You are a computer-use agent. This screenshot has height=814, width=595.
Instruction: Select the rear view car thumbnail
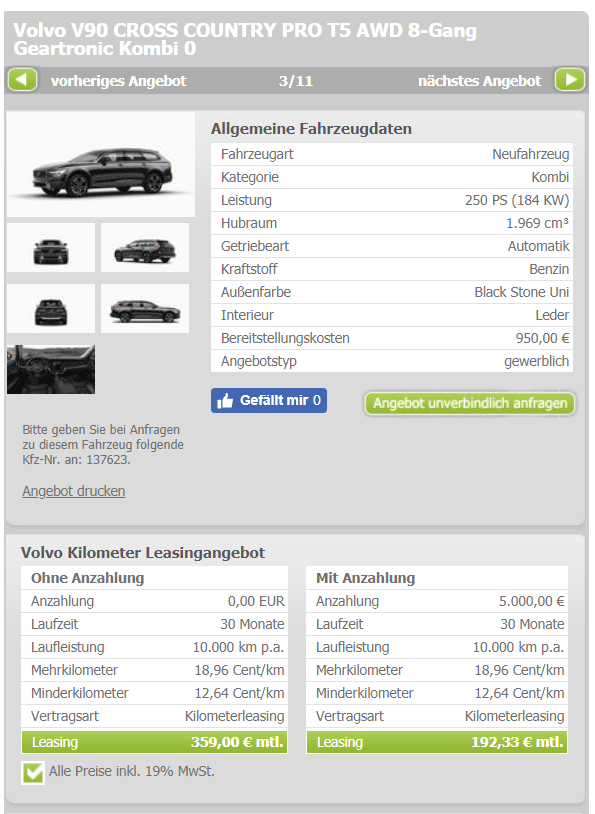point(51,308)
